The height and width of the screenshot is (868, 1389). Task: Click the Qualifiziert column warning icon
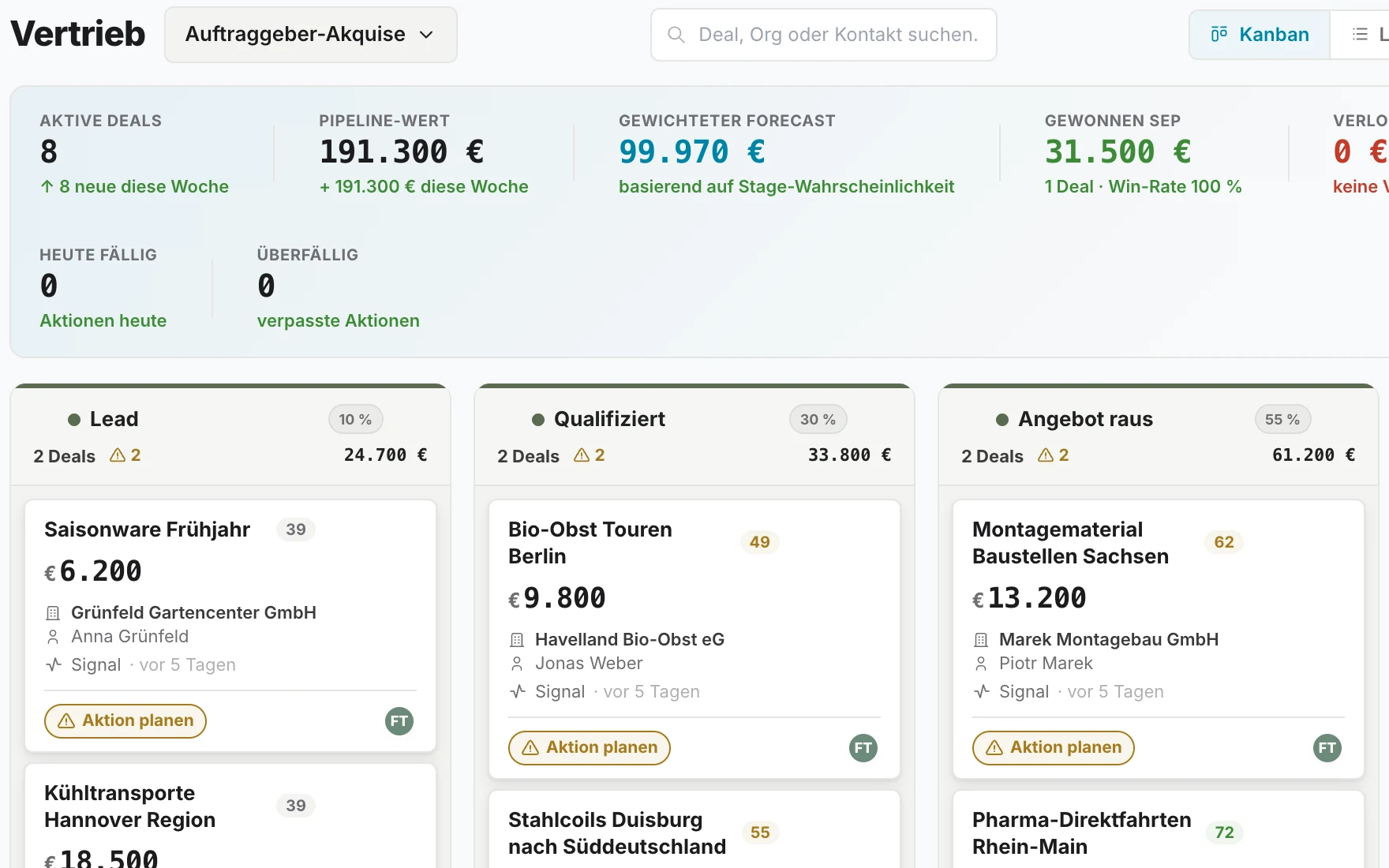tap(582, 455)
